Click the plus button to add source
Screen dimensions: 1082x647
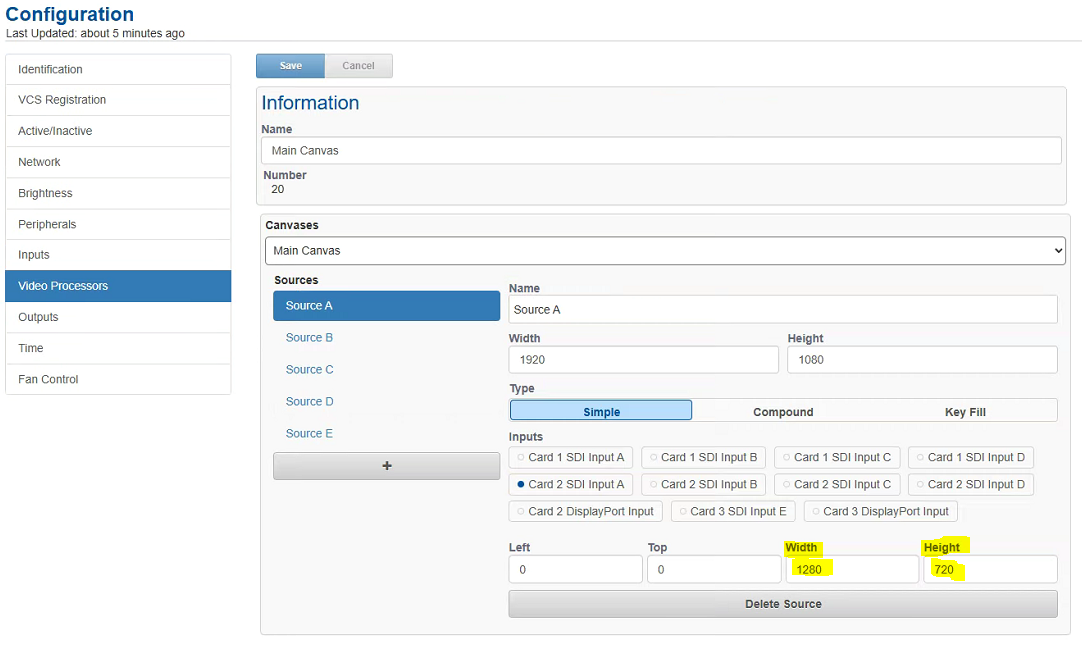(x=386, y=466)
